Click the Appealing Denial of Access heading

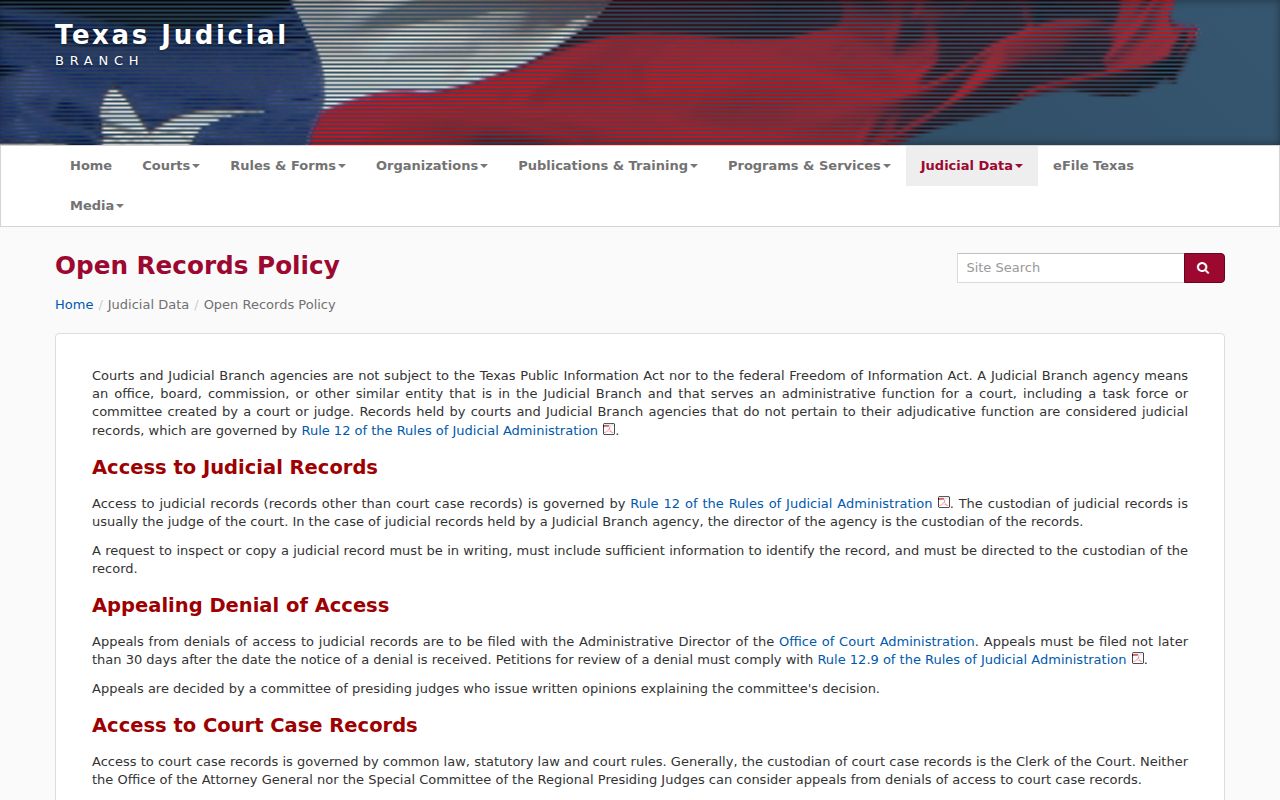tap(240, 605)
